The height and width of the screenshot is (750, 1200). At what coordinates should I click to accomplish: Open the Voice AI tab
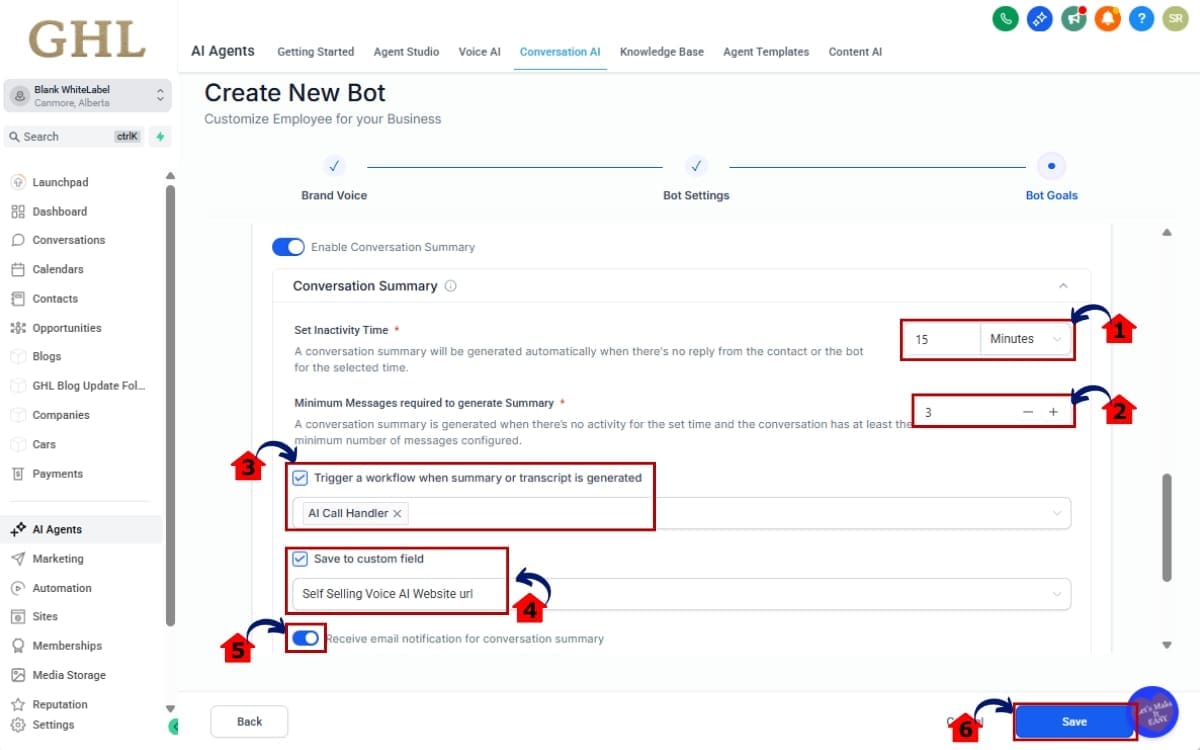point(479,52)
